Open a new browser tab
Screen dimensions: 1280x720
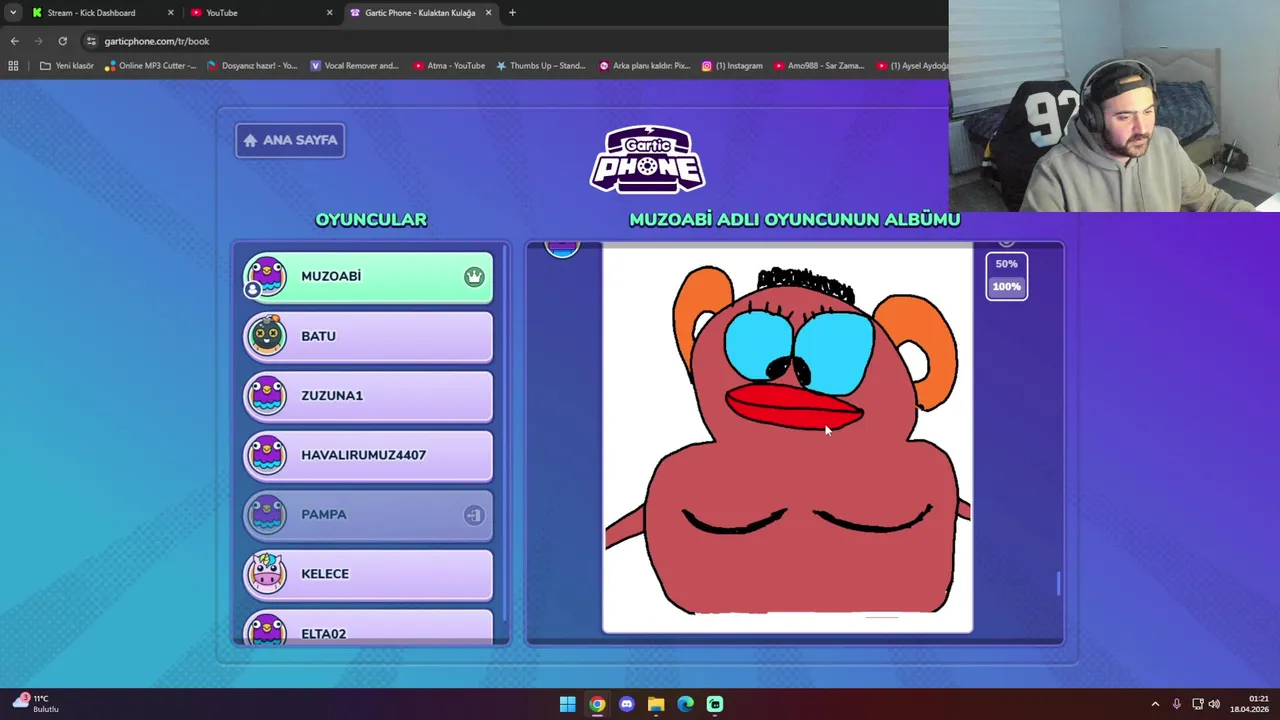point(512,13)
